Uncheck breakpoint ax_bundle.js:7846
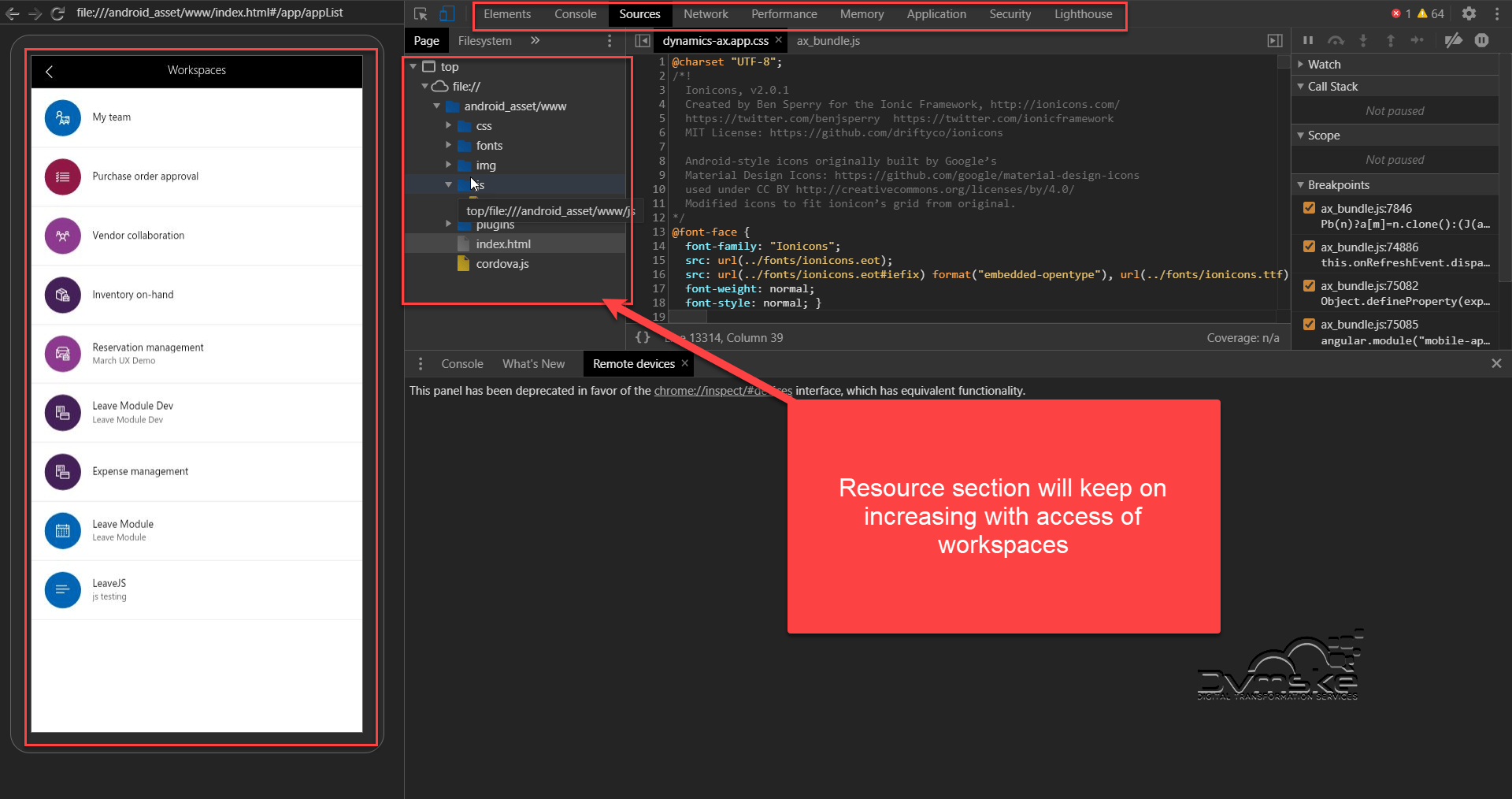The width and height of the screenshot is (1512, 799). pyautogui.click(x=1309, y=208)
